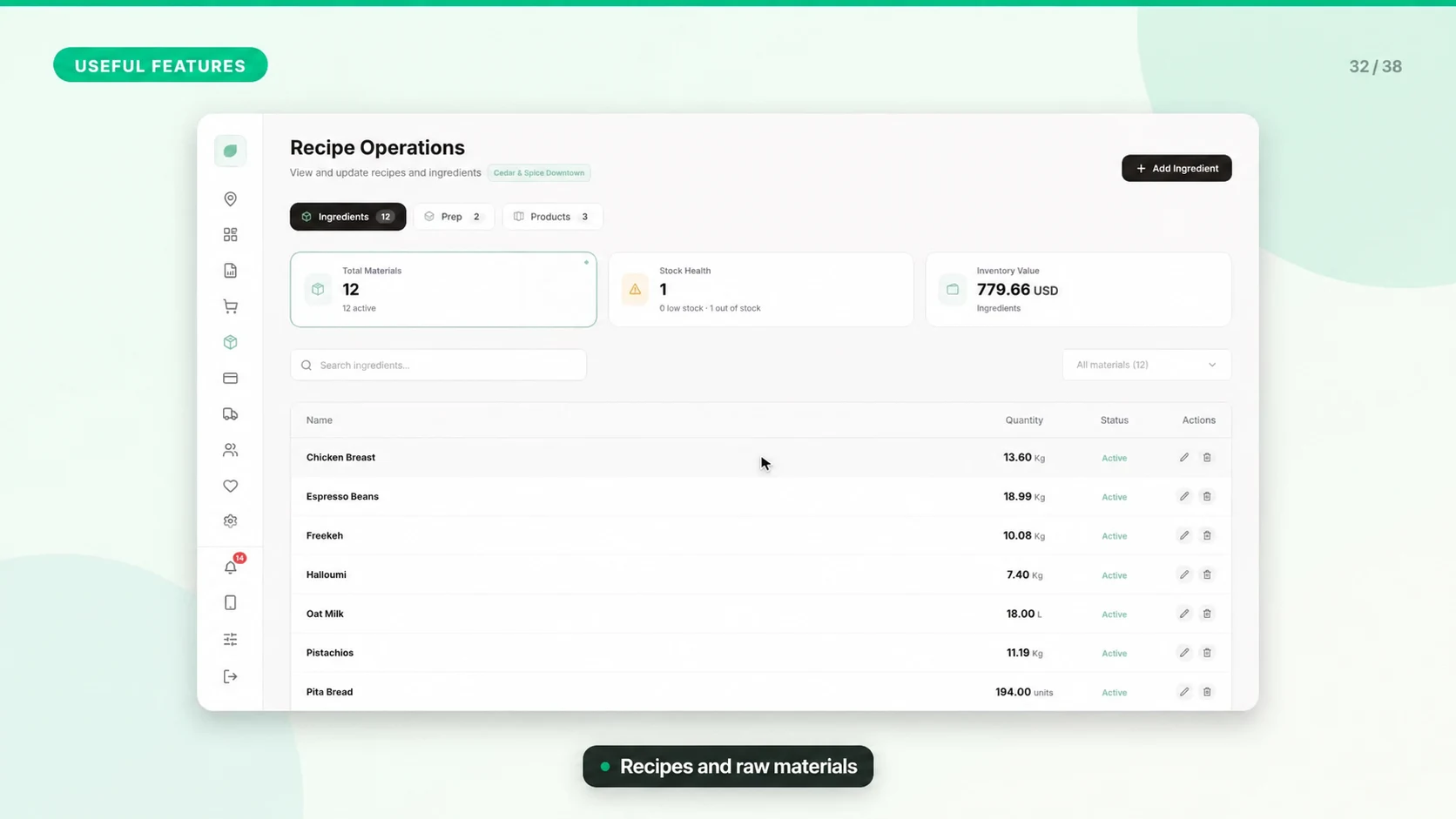Click the 13.60 Kg quantity value

(1024, 457)
